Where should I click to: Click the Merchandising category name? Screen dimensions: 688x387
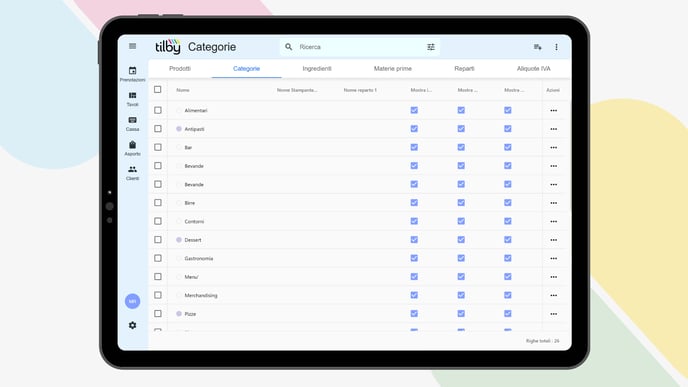[x=201, y=295]
